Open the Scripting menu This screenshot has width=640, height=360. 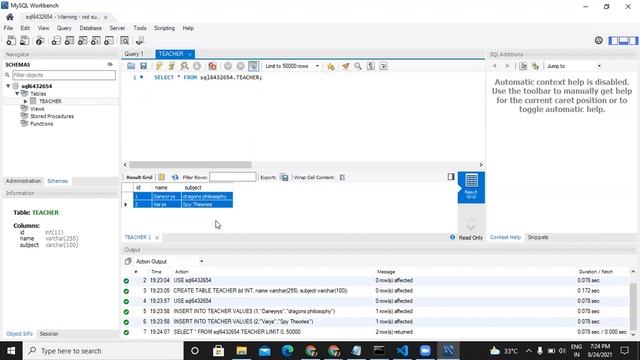[164, 28]
